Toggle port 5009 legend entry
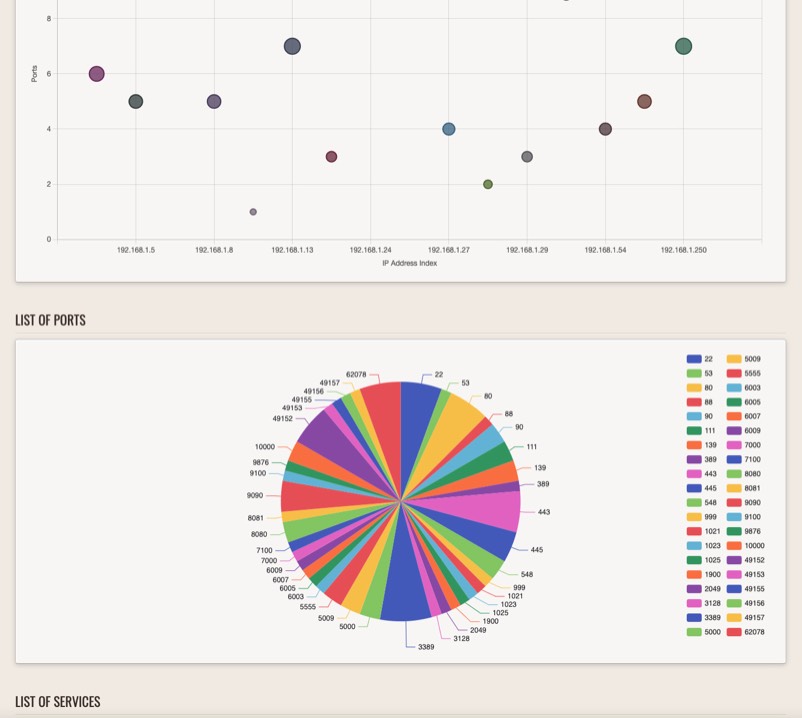This screenshot has height=718, width=802. point(733,358)
